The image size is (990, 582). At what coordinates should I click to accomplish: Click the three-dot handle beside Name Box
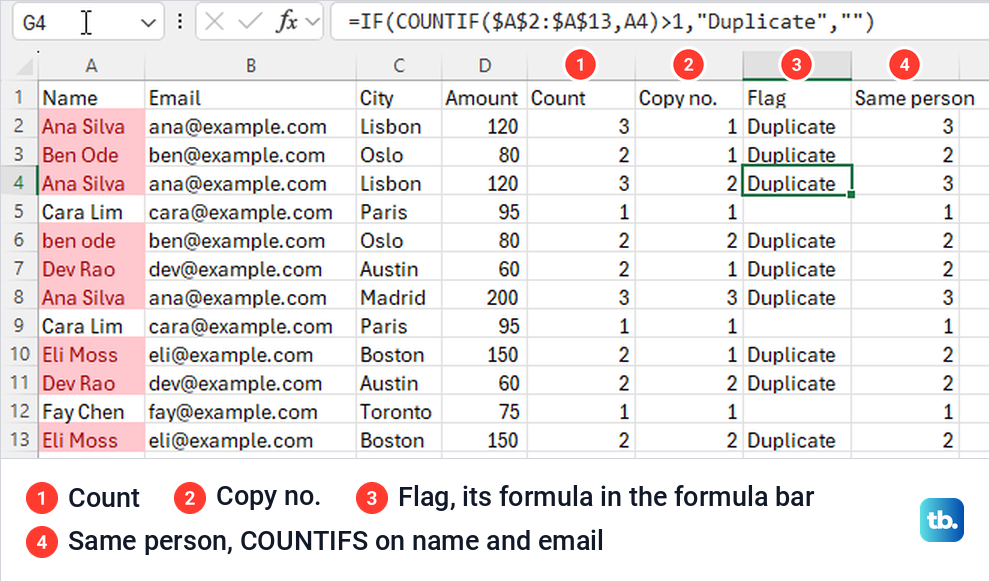point(180,22)
